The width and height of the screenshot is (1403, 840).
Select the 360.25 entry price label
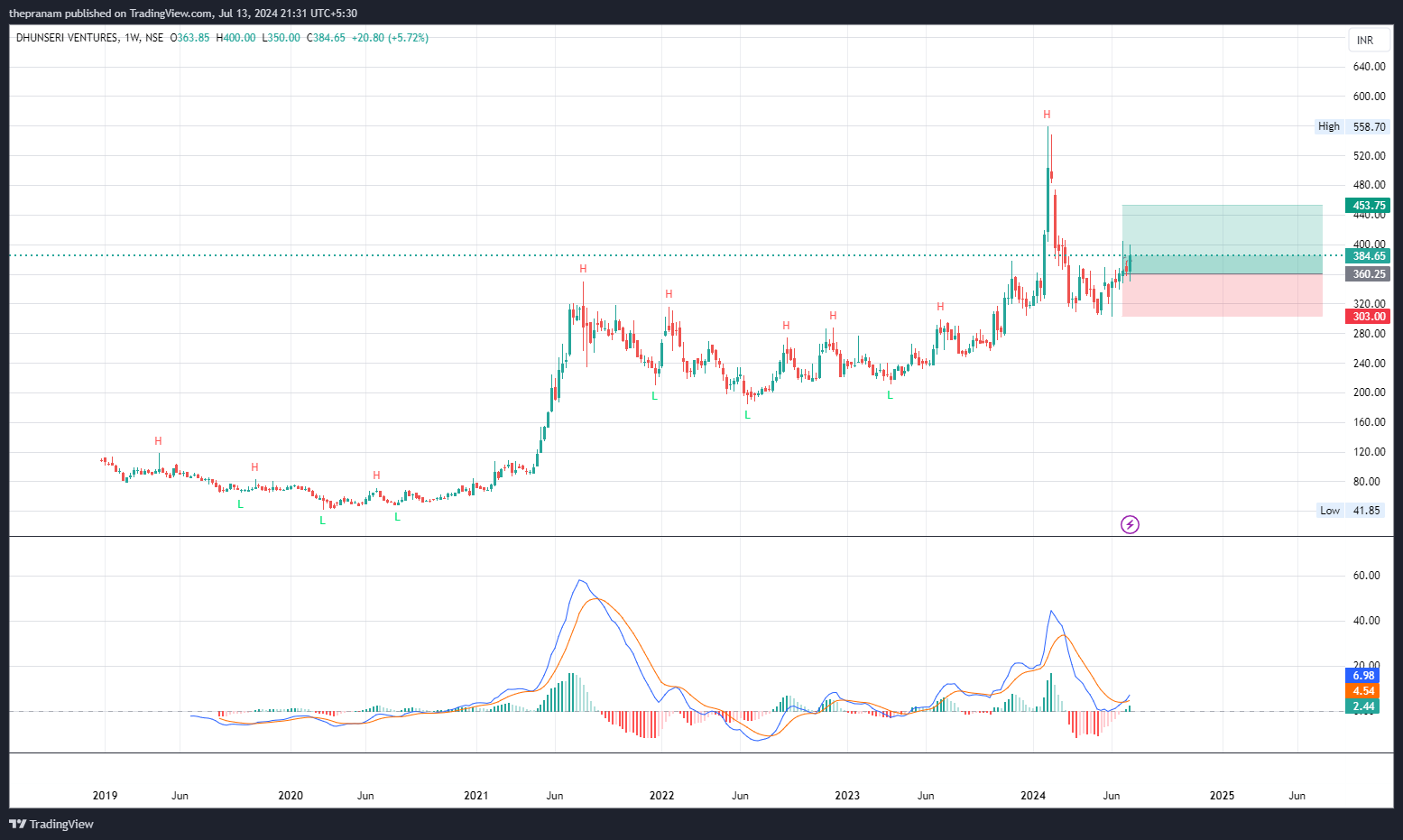(1368, 274)
